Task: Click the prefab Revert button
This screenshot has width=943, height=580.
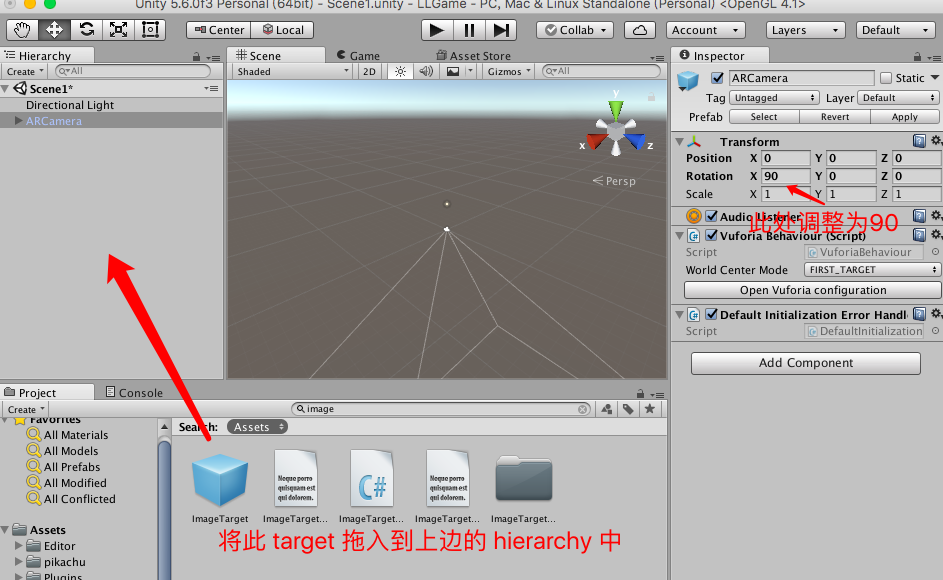Action: click(x=835, y=117)
